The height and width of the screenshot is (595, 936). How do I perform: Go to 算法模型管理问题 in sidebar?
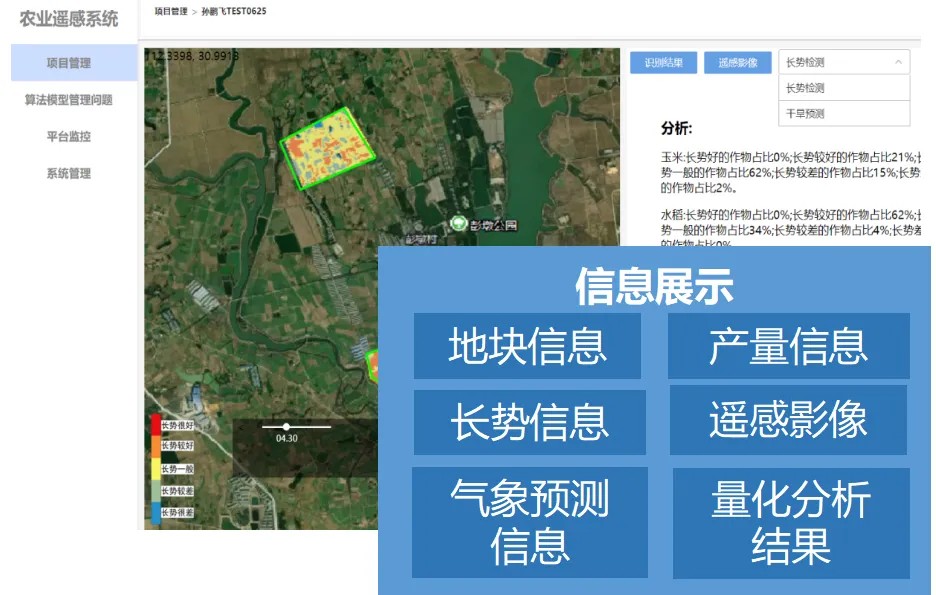(69, 100)
